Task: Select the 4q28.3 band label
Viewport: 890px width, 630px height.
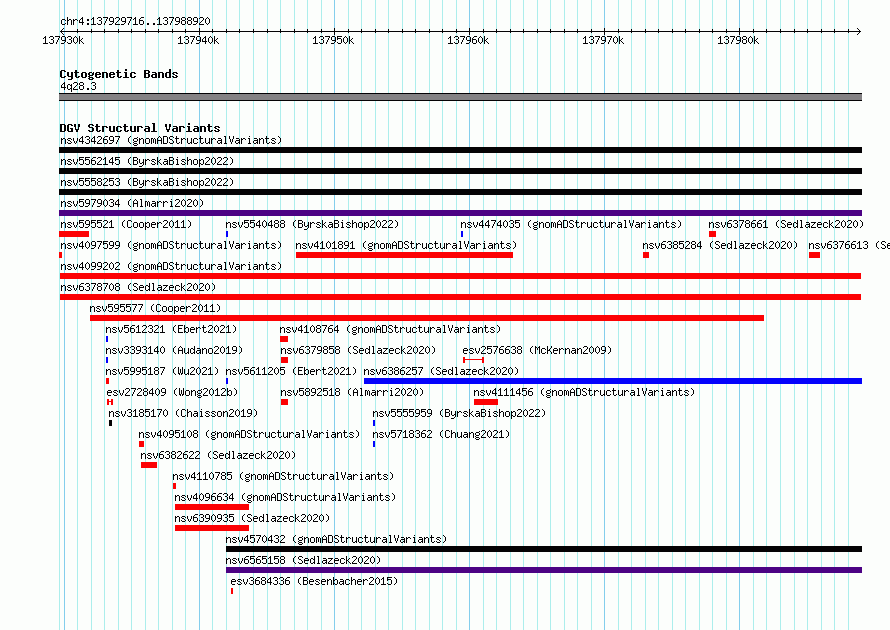Action: (78, 86)
